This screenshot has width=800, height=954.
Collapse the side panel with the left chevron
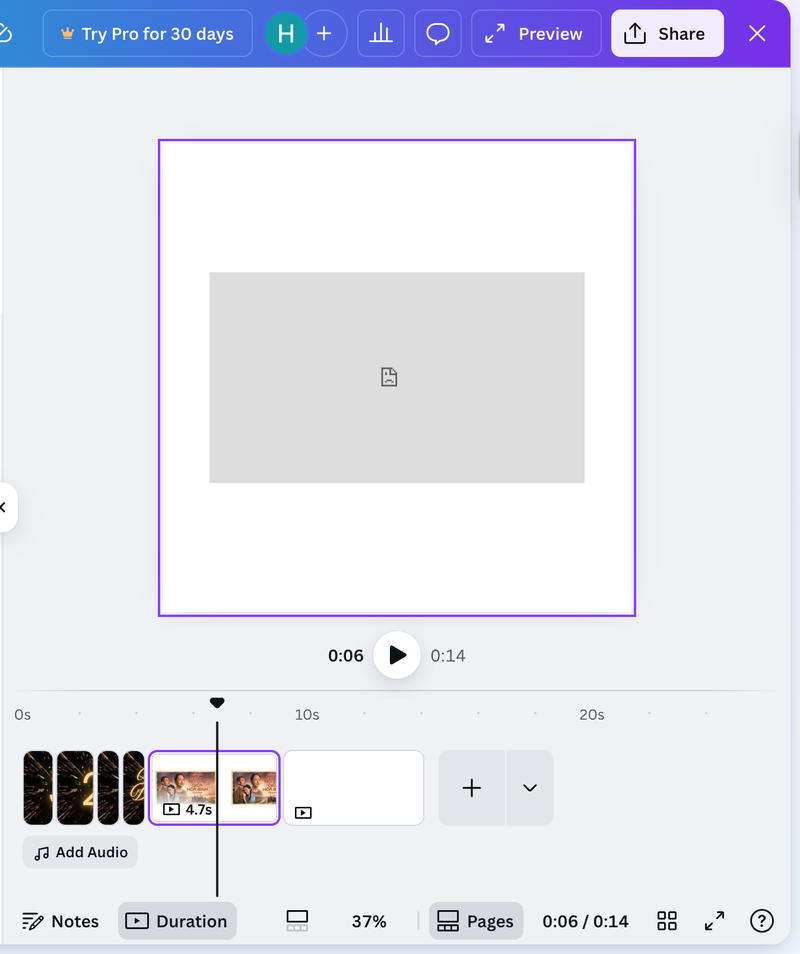pos(4,507)
